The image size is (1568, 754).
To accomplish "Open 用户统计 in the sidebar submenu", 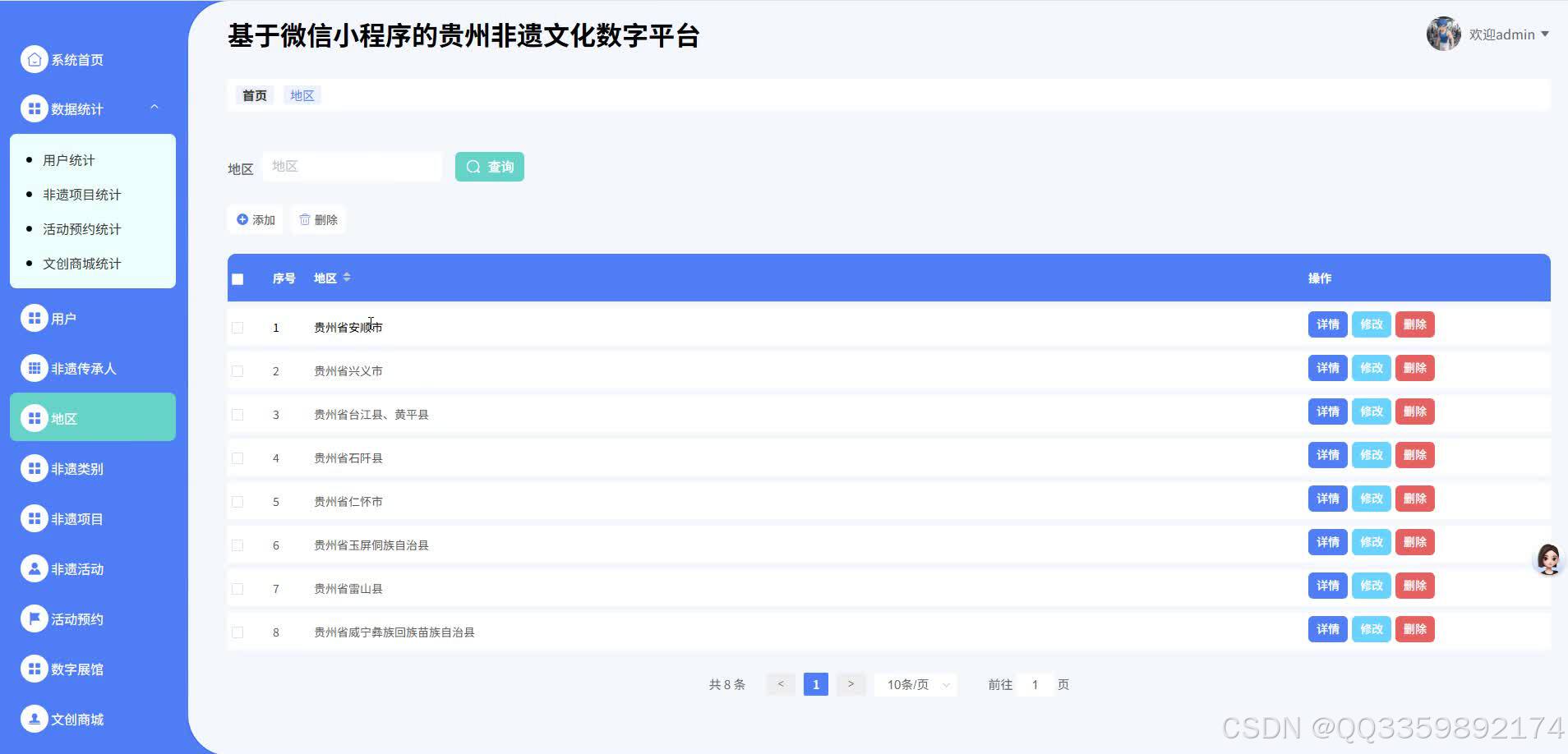I will coord(68,160).
